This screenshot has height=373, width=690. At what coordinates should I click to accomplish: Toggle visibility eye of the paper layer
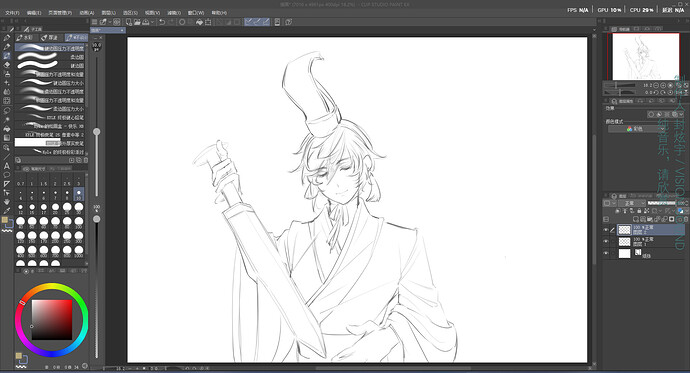pos(606,253)
